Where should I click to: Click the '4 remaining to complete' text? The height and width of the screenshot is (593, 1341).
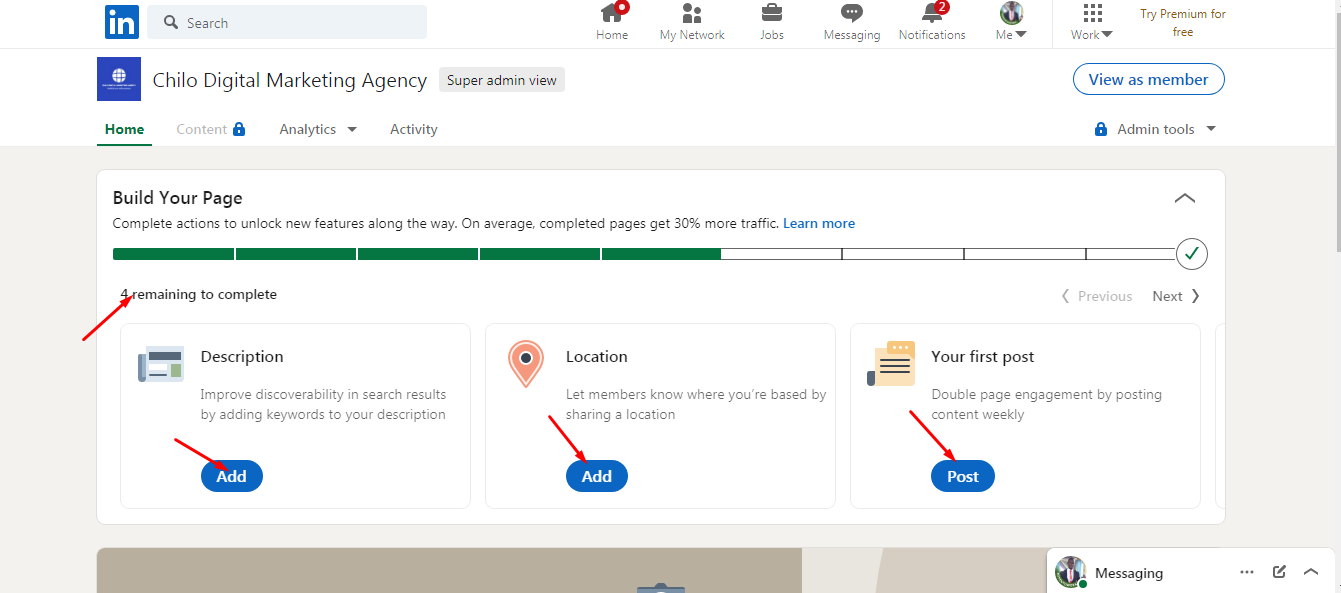click(199, 294)
